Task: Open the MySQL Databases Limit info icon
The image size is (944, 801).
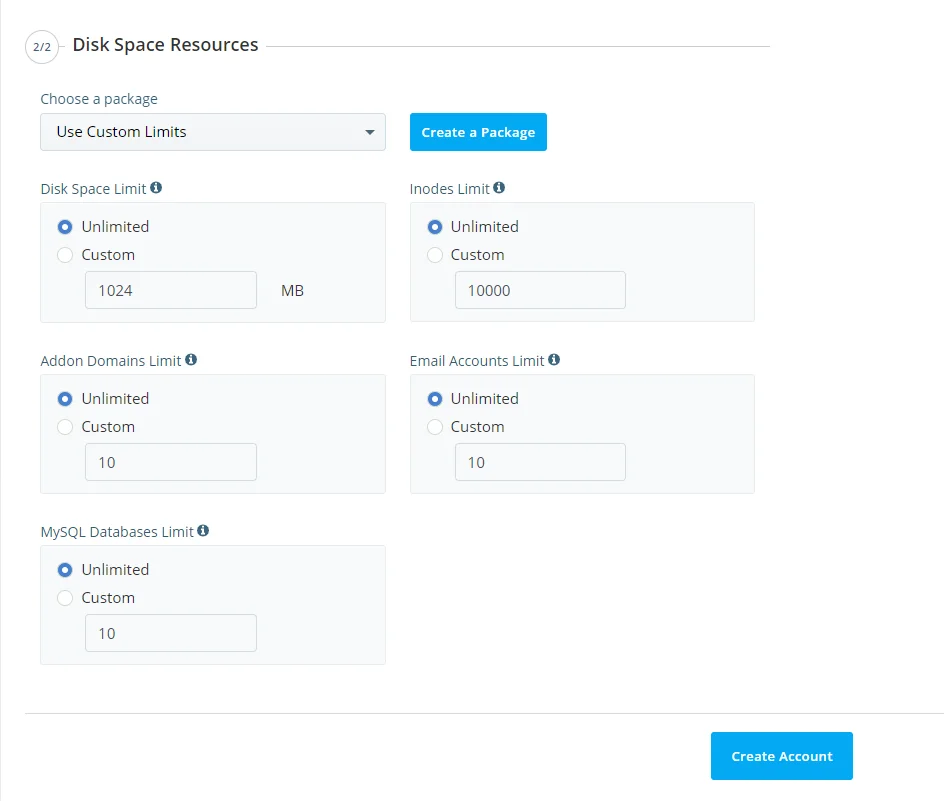Action: (x=203, y=531)
